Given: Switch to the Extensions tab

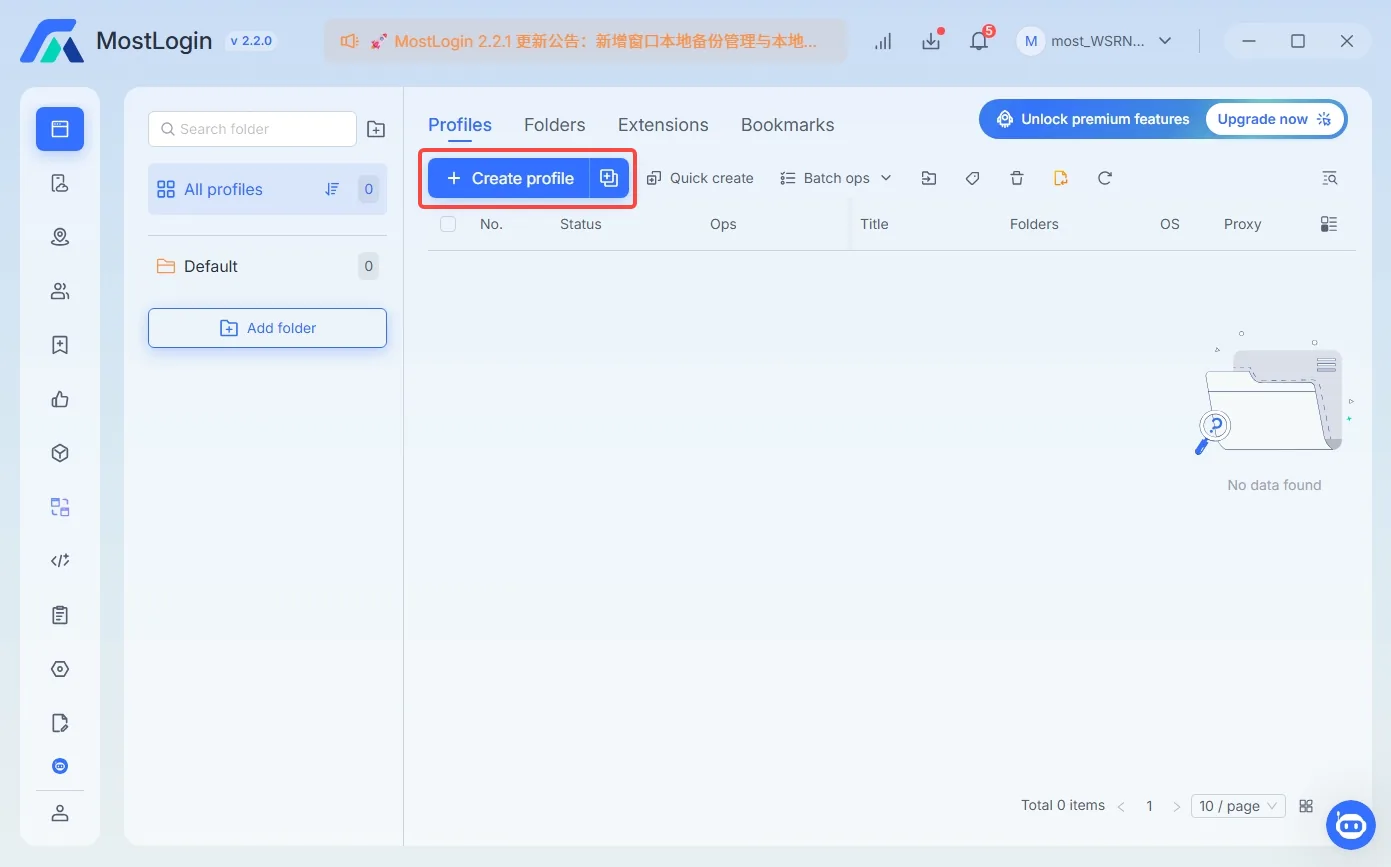Looking at the screenshot, I should [x=663, y=125].
